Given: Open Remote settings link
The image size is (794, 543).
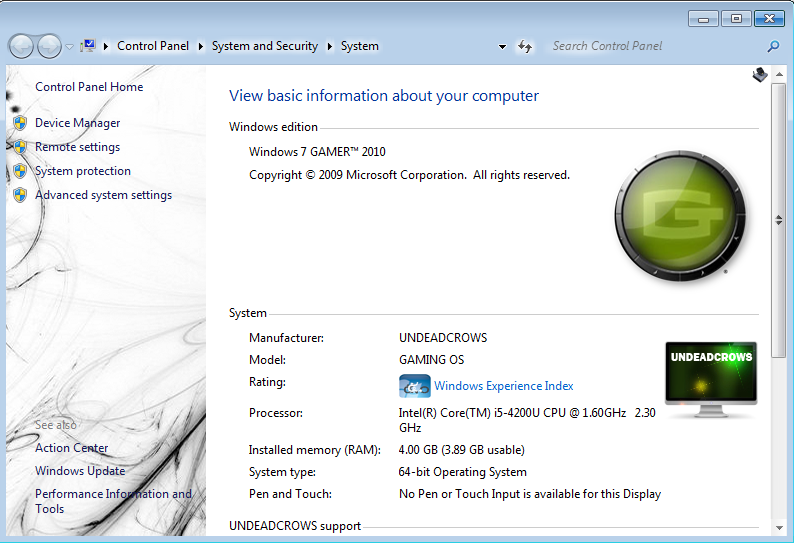Looking at the screenshot, I should click(77, 147).
